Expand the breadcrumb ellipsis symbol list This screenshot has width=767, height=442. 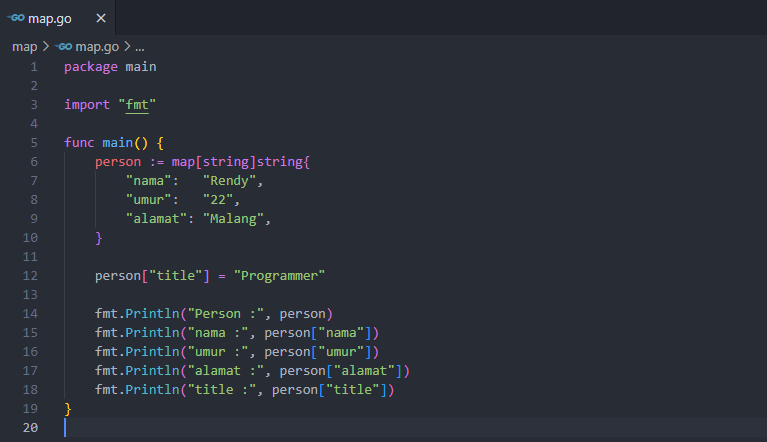tap(140, 47)
